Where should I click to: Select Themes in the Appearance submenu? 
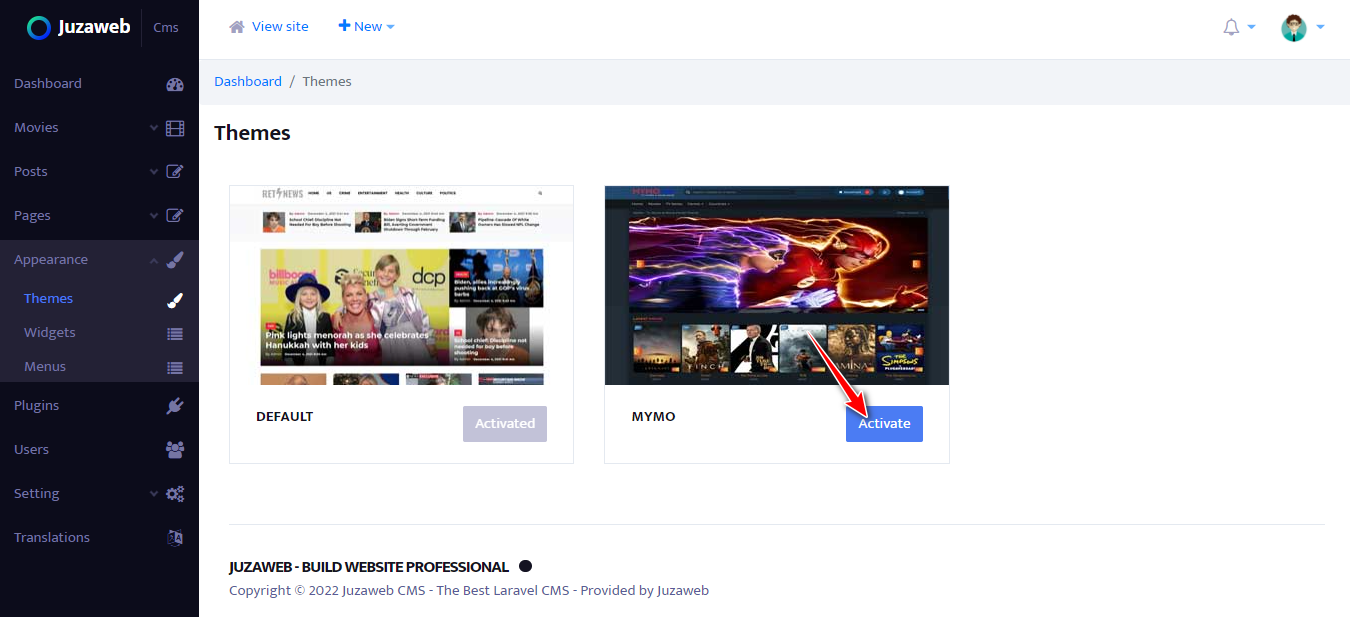[99, 299]
